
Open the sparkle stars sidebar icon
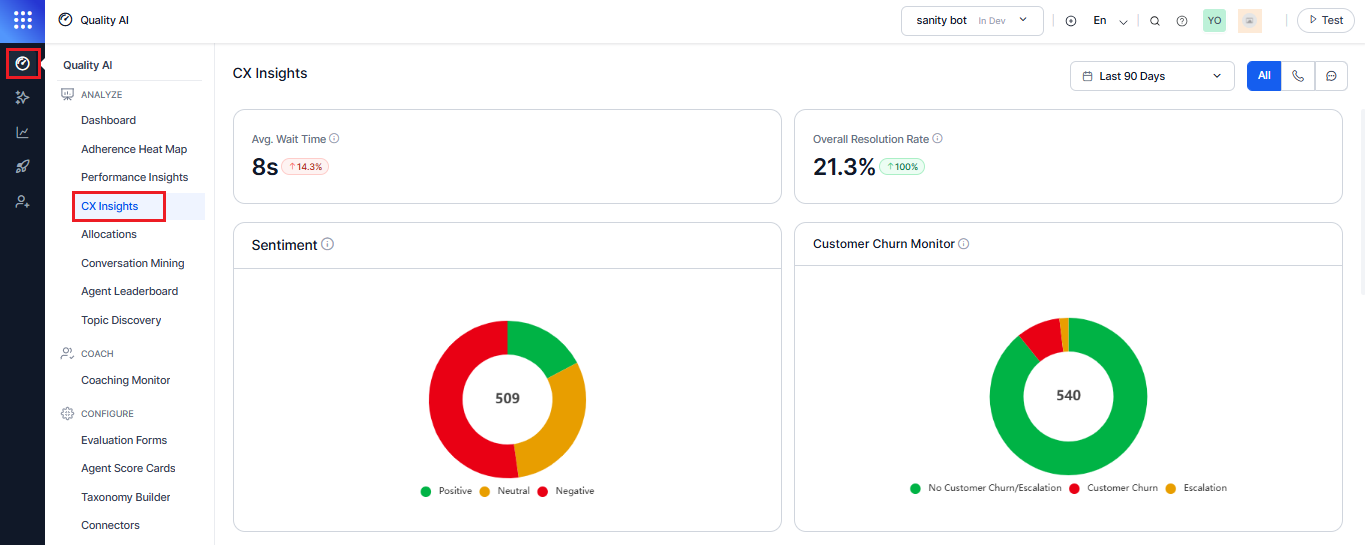click(22, 97)
